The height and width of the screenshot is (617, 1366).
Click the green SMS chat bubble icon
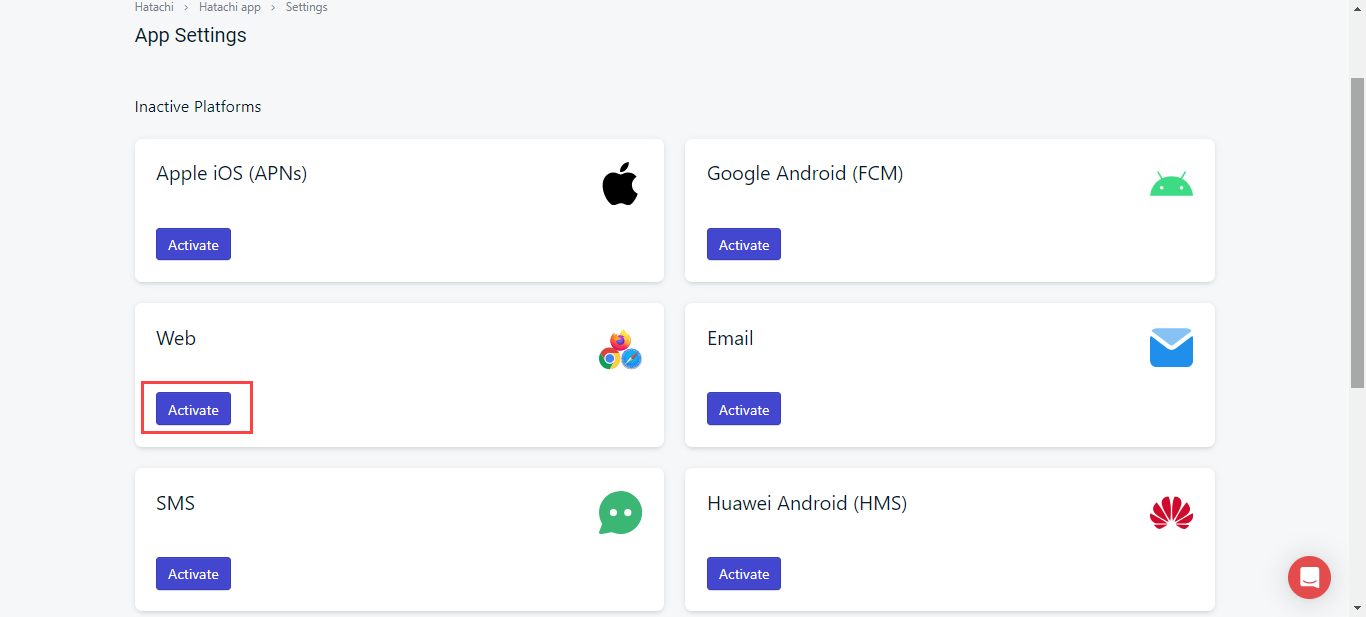pyautogui.click(x=620, y=513)
